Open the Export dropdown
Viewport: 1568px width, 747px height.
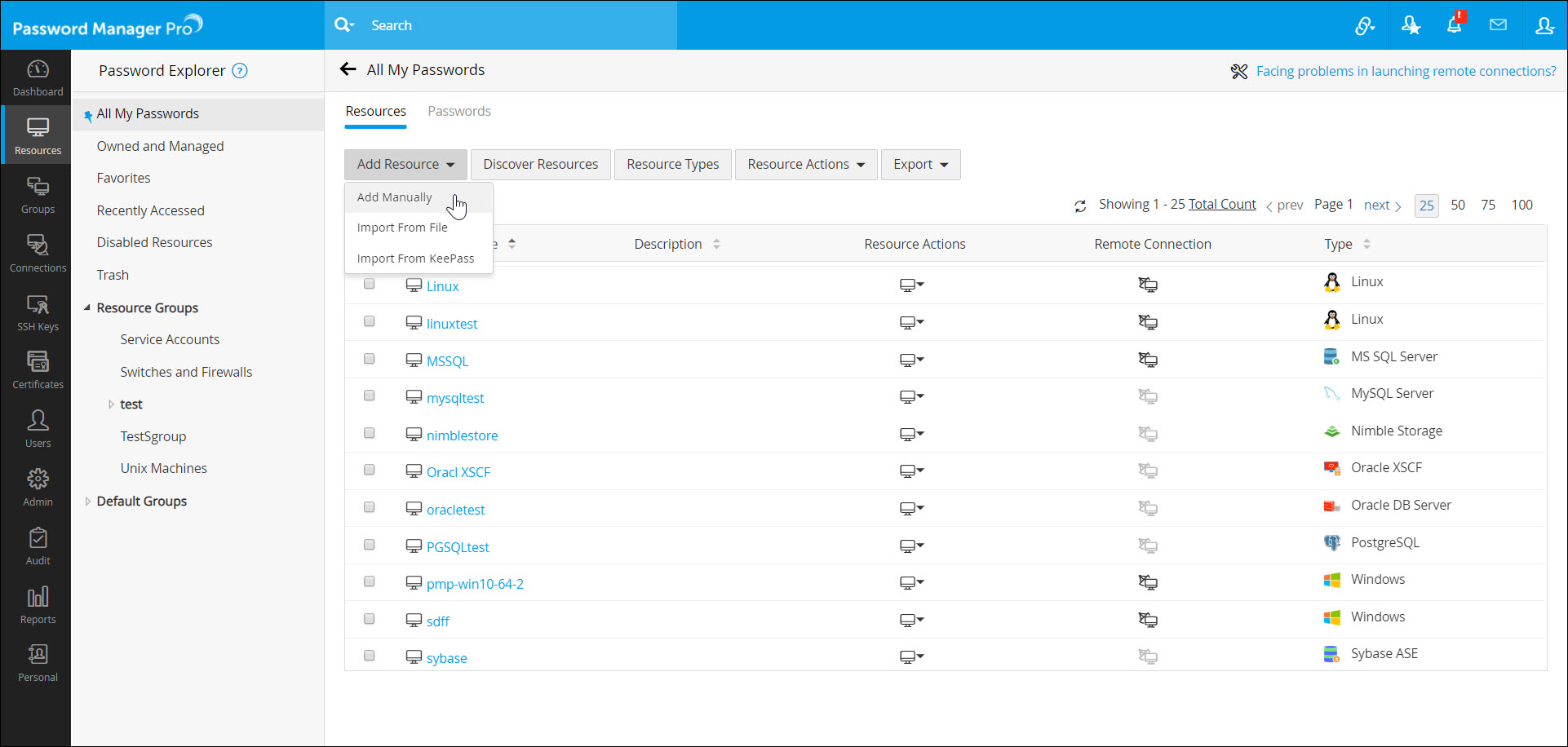(920, 165)
